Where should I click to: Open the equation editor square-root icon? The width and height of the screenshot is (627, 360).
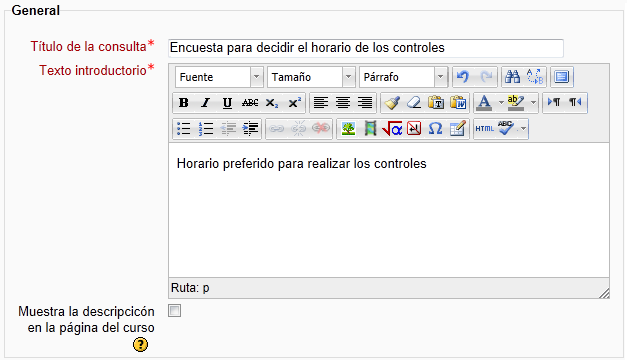point(392,129)
